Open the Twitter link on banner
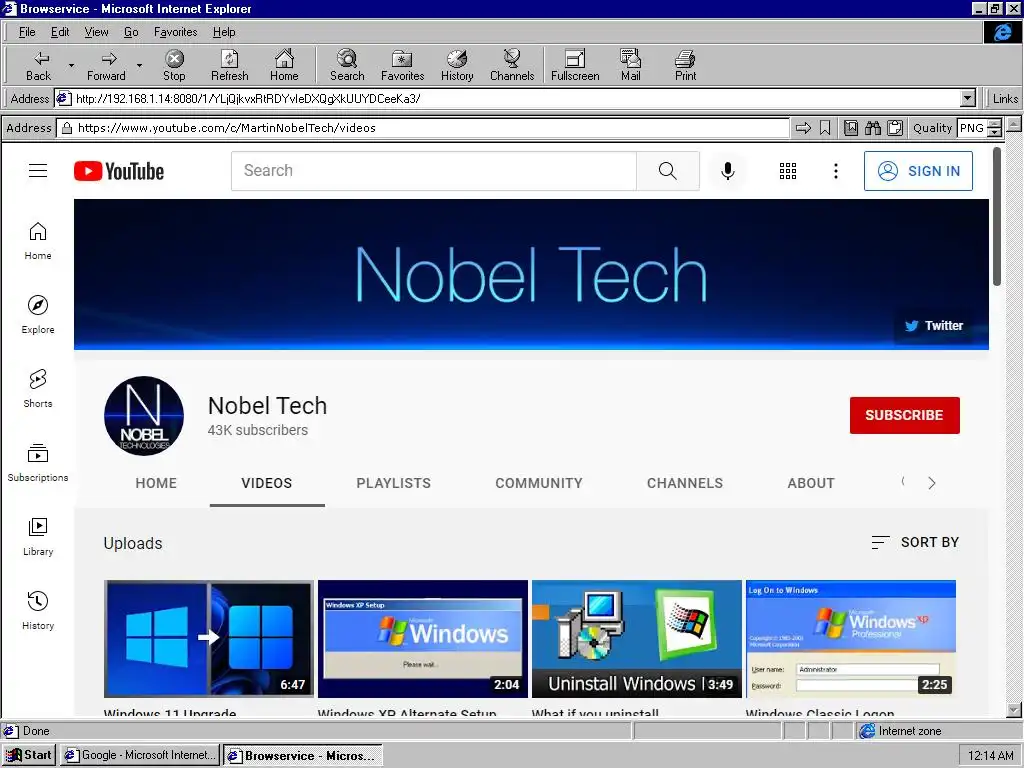 pos(933,325)
